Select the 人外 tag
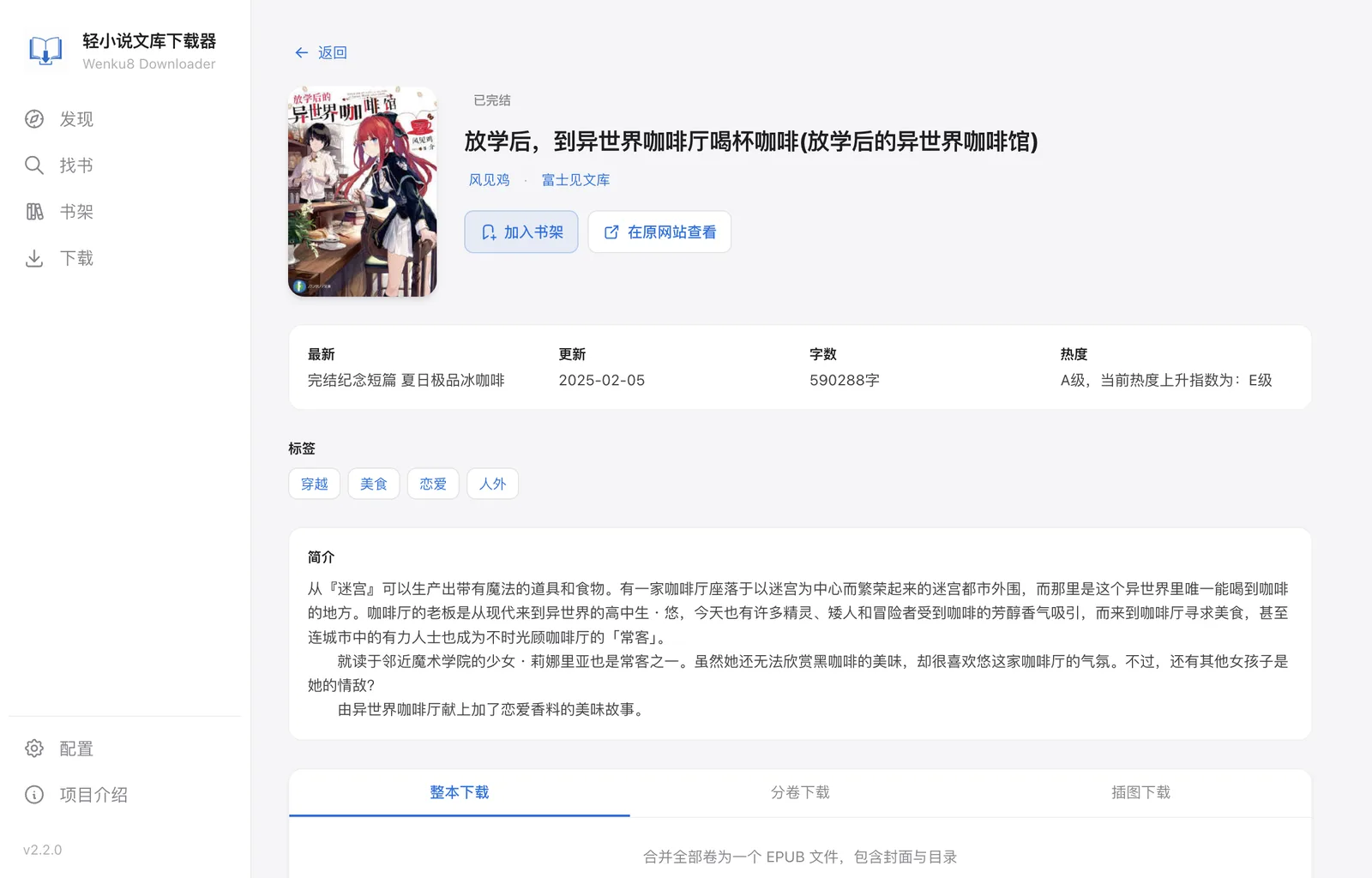This screenshot has height=878, width=1372. (x=492, y=484)
